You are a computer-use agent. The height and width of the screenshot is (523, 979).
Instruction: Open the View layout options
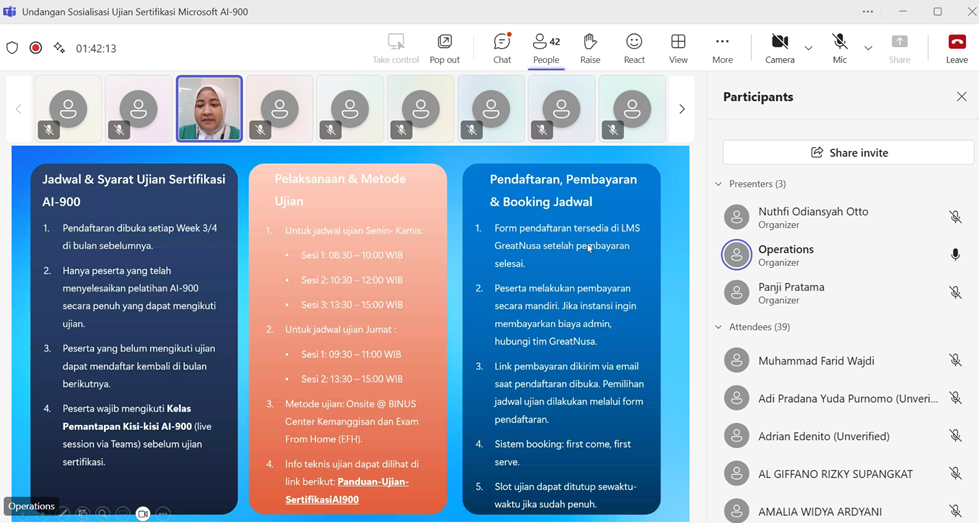click(x=678, y=49)
